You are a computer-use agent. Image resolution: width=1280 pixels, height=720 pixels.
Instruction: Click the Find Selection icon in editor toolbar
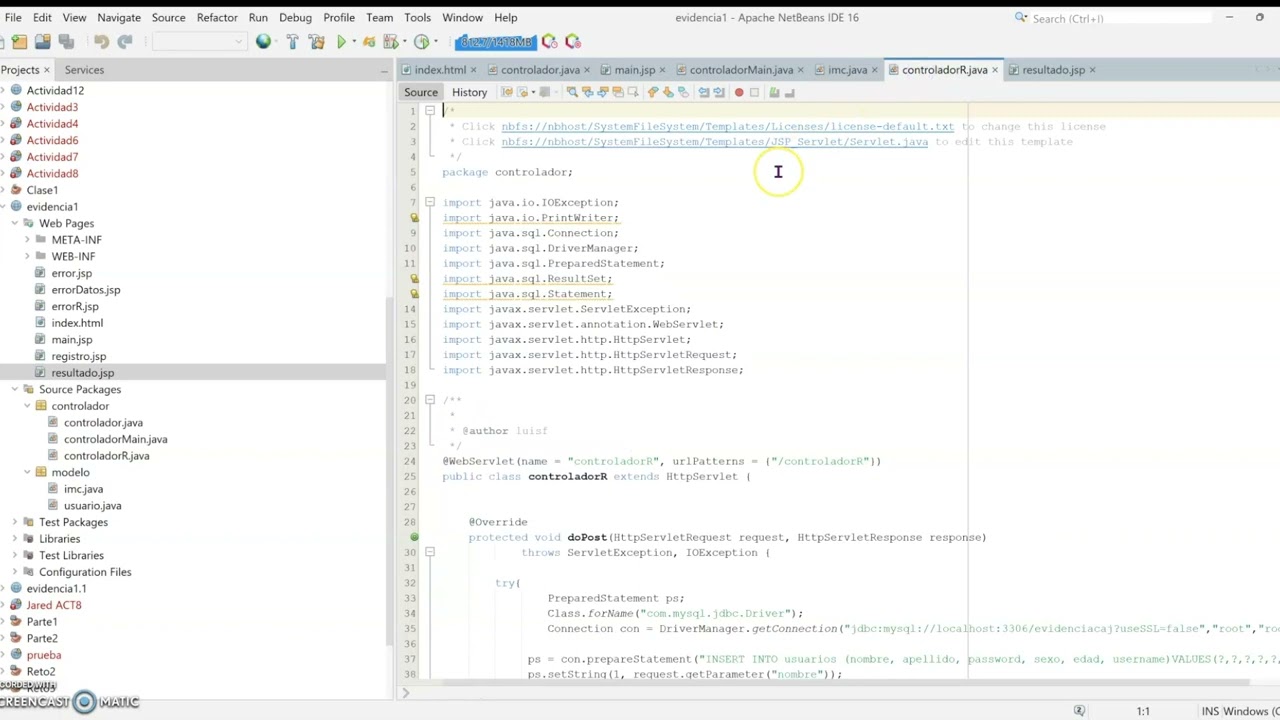click(572, 92)
